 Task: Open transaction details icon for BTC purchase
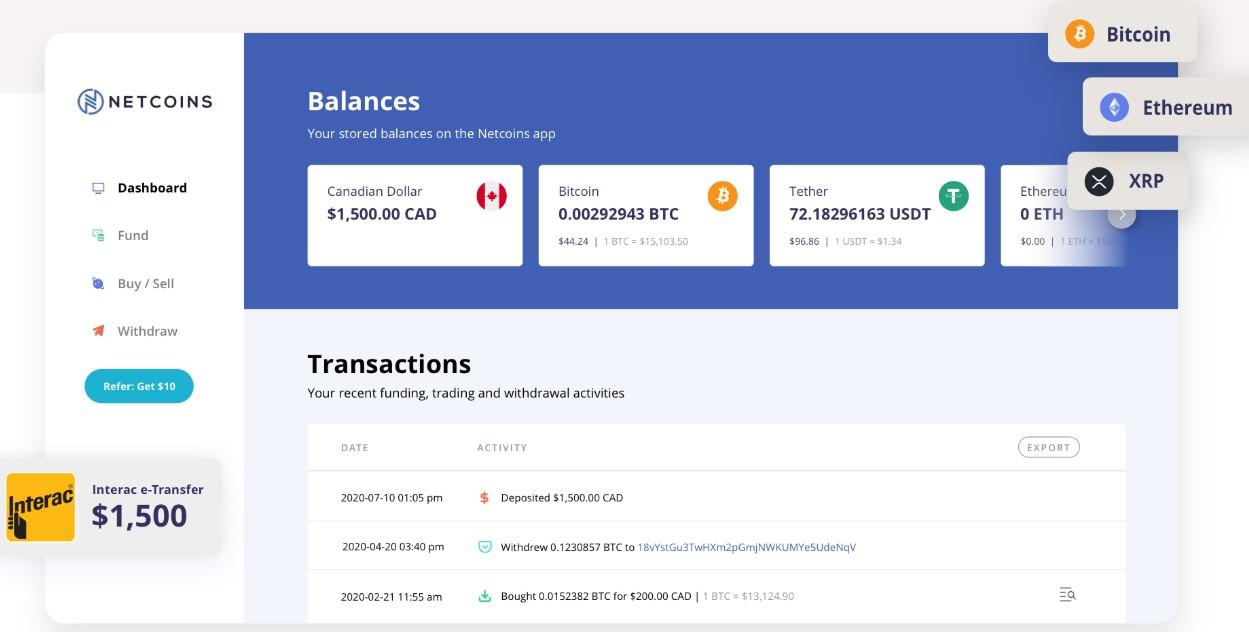(x=1067, y=595)
